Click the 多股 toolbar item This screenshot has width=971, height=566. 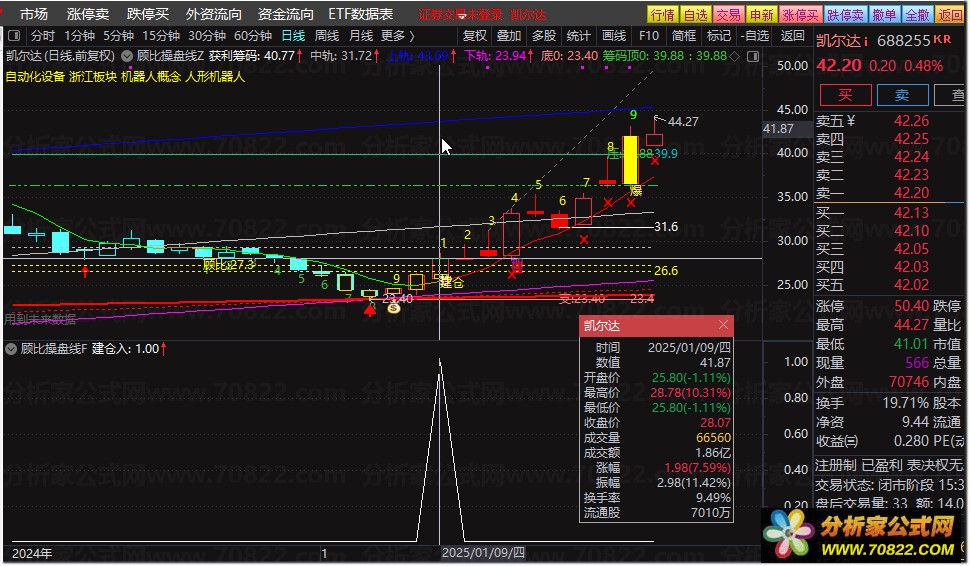click(544, 36)
